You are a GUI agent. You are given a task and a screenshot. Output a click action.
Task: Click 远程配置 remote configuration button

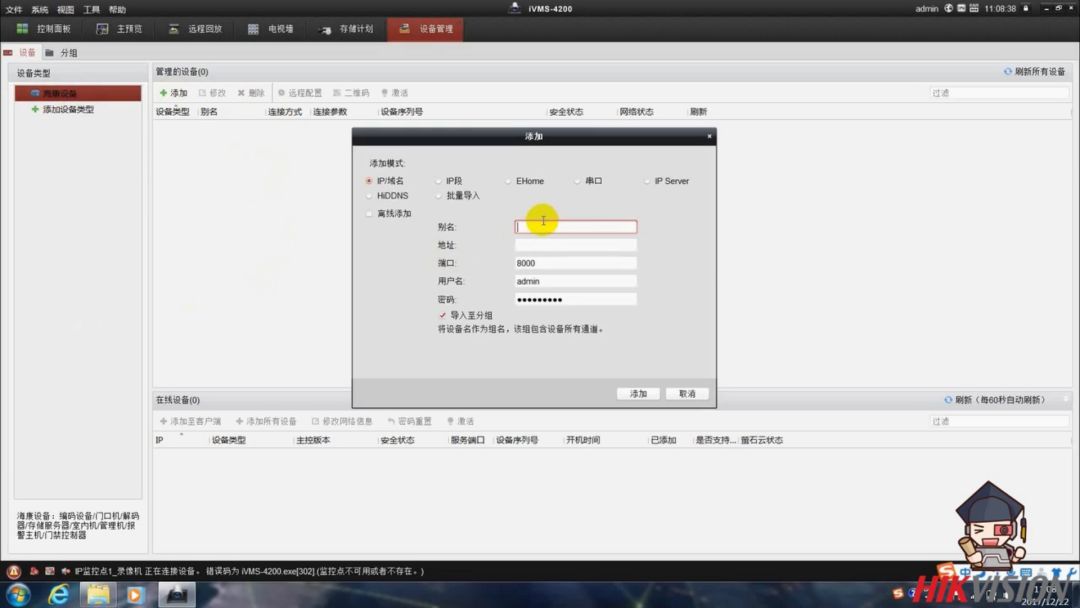point(300,93)
